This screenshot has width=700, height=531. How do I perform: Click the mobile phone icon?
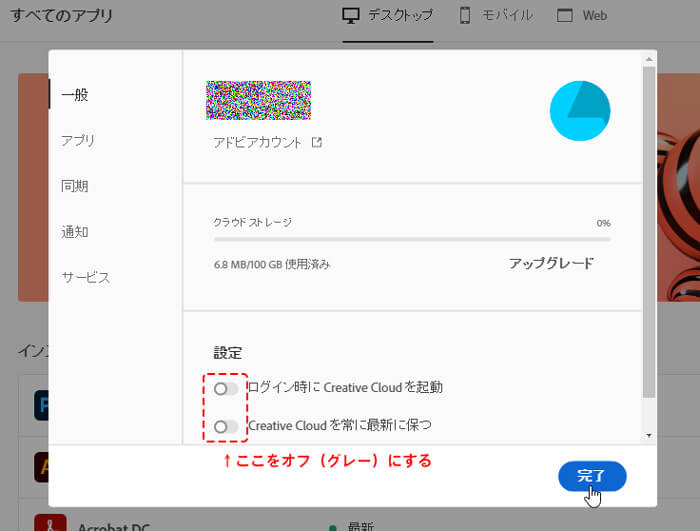pyautogui.click(x=465, y=16)
